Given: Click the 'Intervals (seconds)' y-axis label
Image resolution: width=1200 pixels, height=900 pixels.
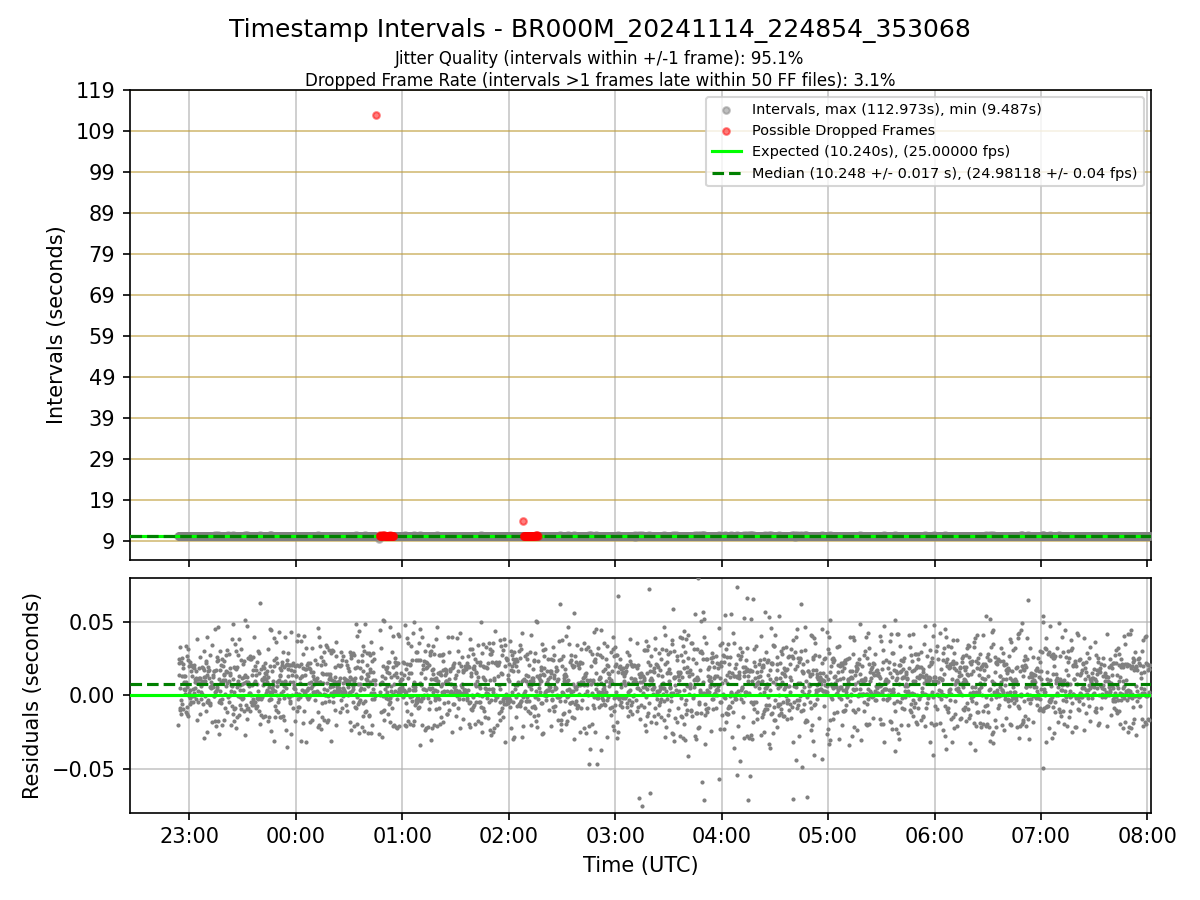Looking at the screenshot, I should (56, 325).
